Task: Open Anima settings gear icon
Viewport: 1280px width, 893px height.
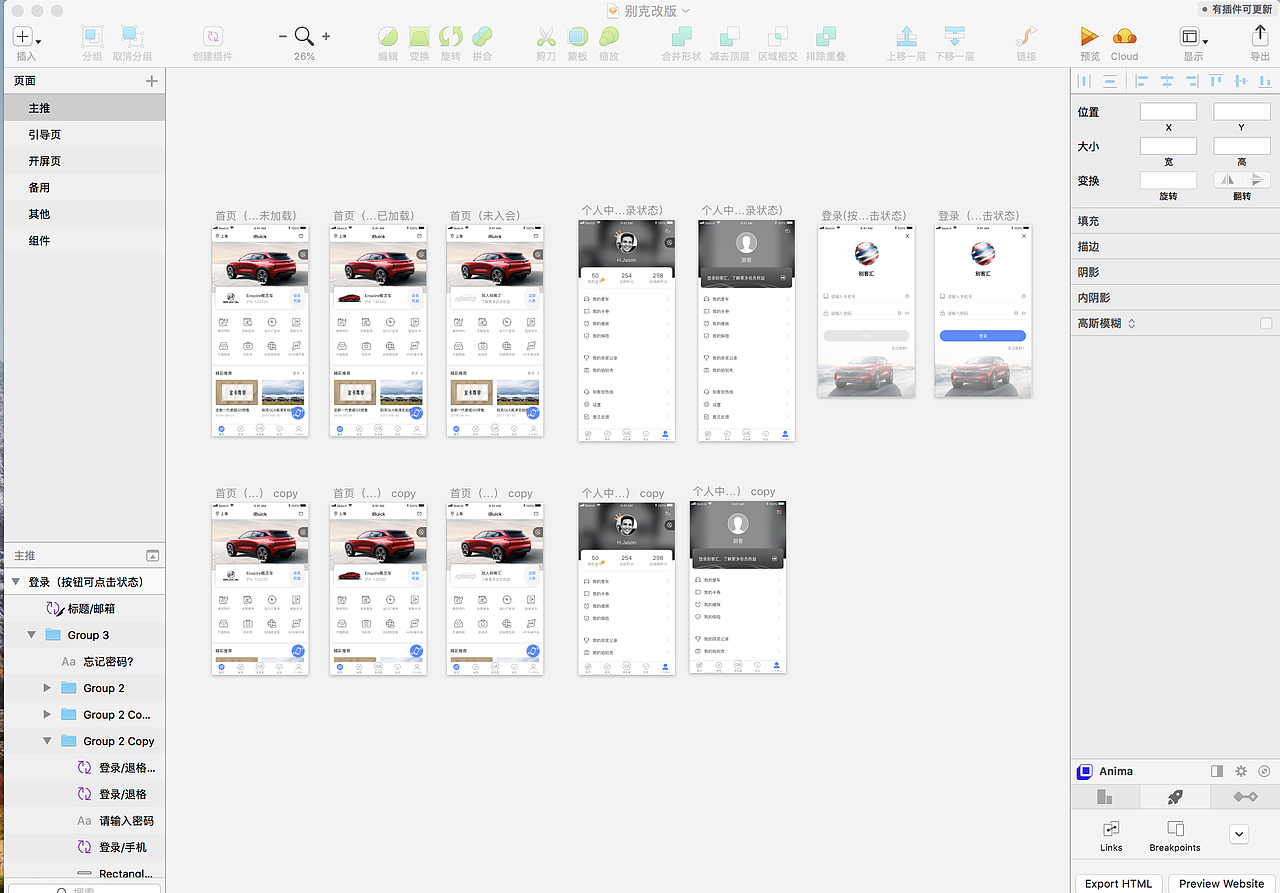Action: coord(1241,771)
